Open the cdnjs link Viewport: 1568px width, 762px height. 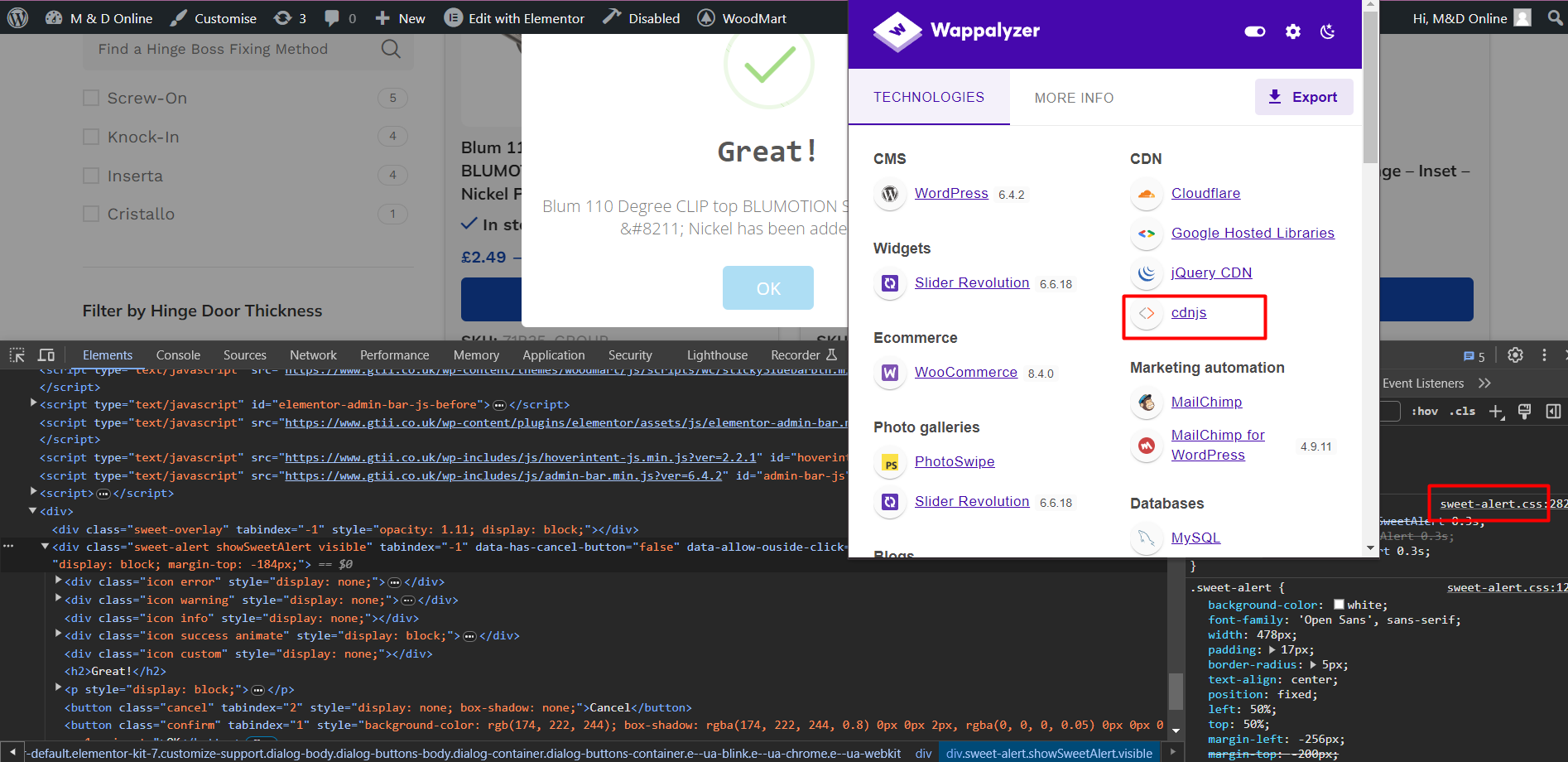coord(1189,312)
